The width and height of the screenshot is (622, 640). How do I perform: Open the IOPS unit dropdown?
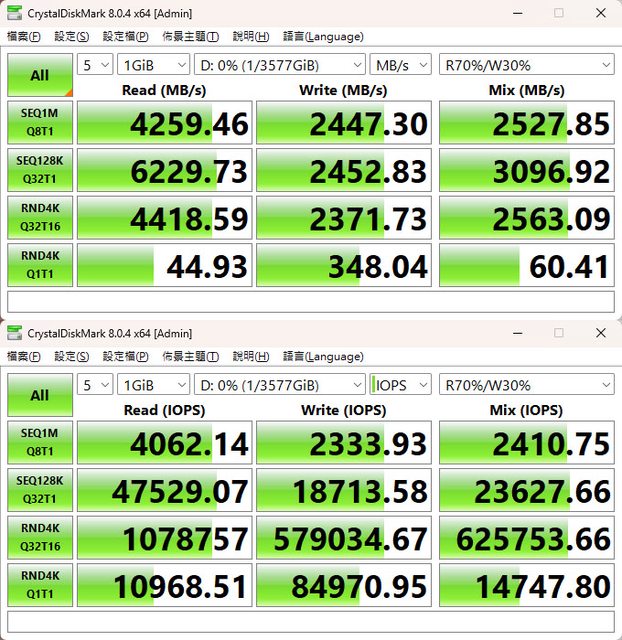click(400, 385)
